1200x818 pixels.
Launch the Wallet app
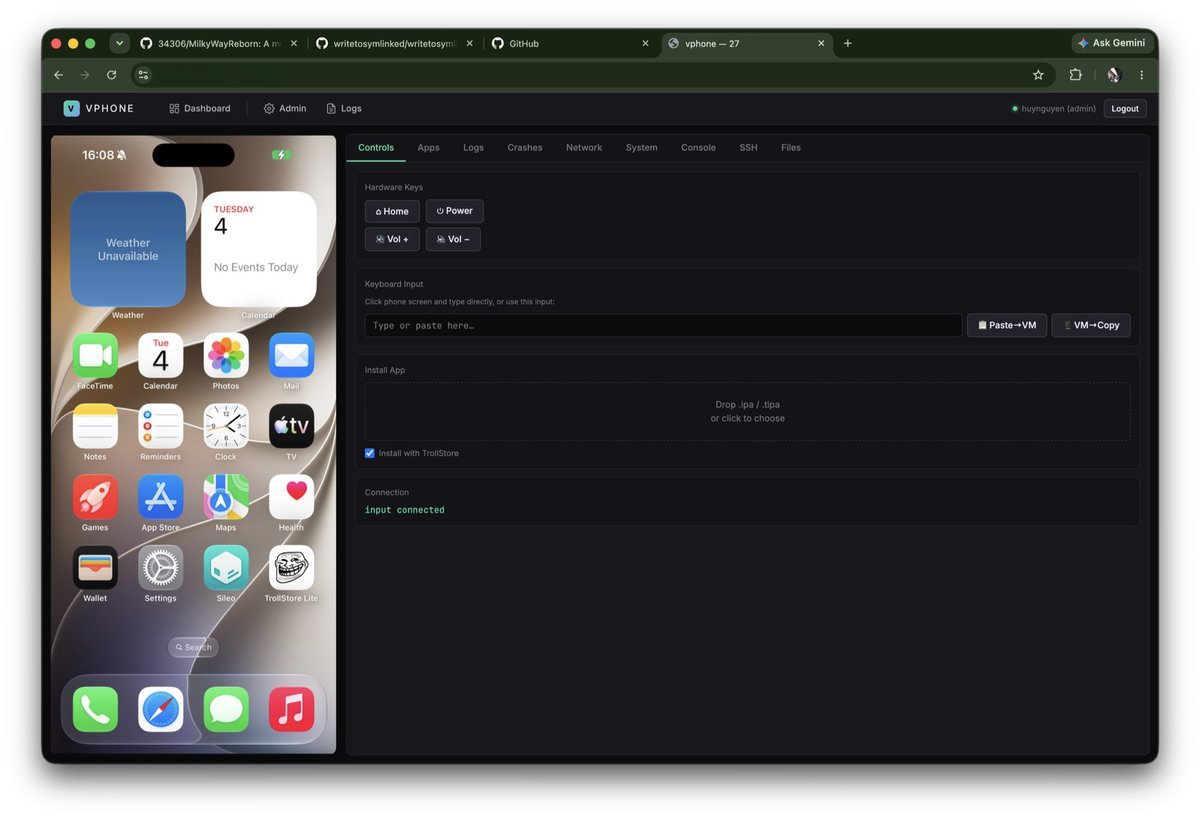click(x=95, y=568)
